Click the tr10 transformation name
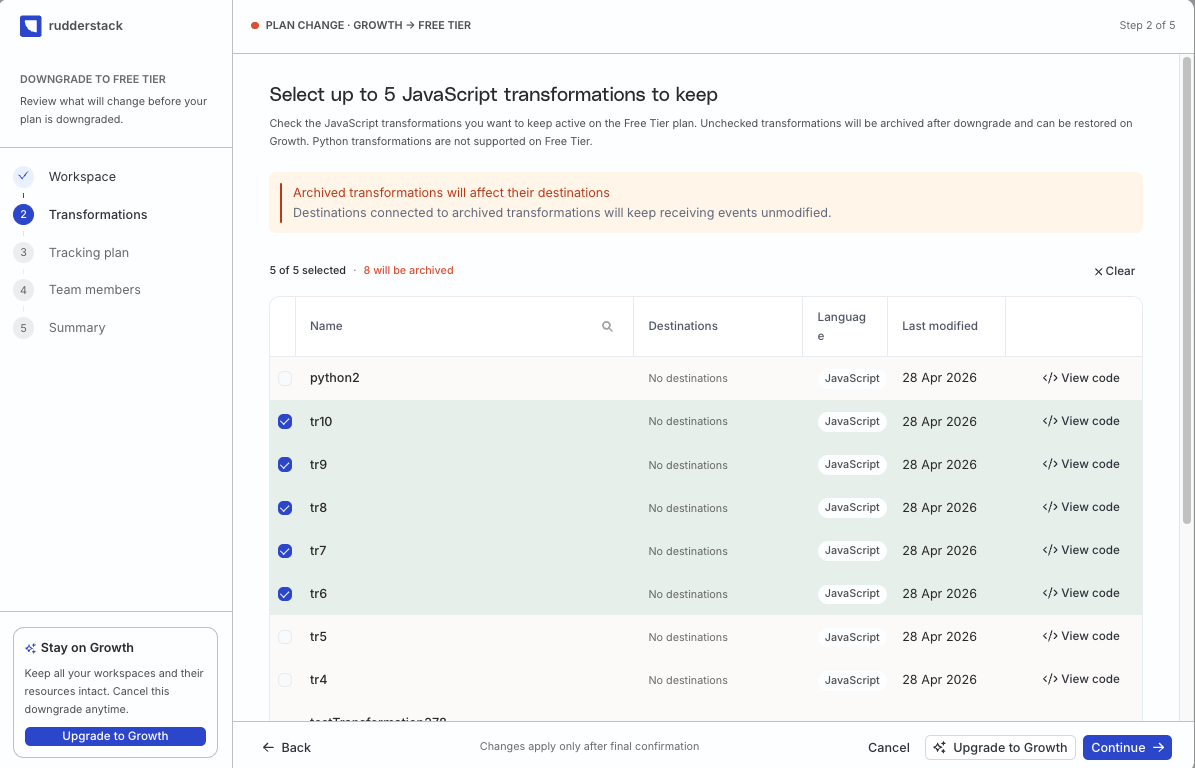Viewport: 1195px width, 768px height. pyautogui.click(x=321, y=421)
